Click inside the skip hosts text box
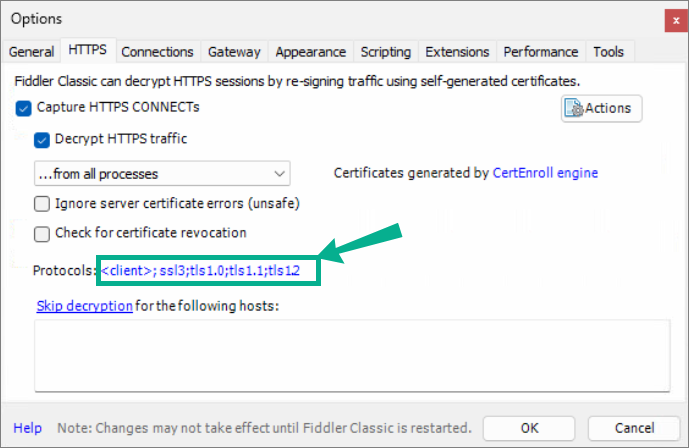The width and height of the screenshot is (689, 448). pyautogui.click(x=352, y=356)
